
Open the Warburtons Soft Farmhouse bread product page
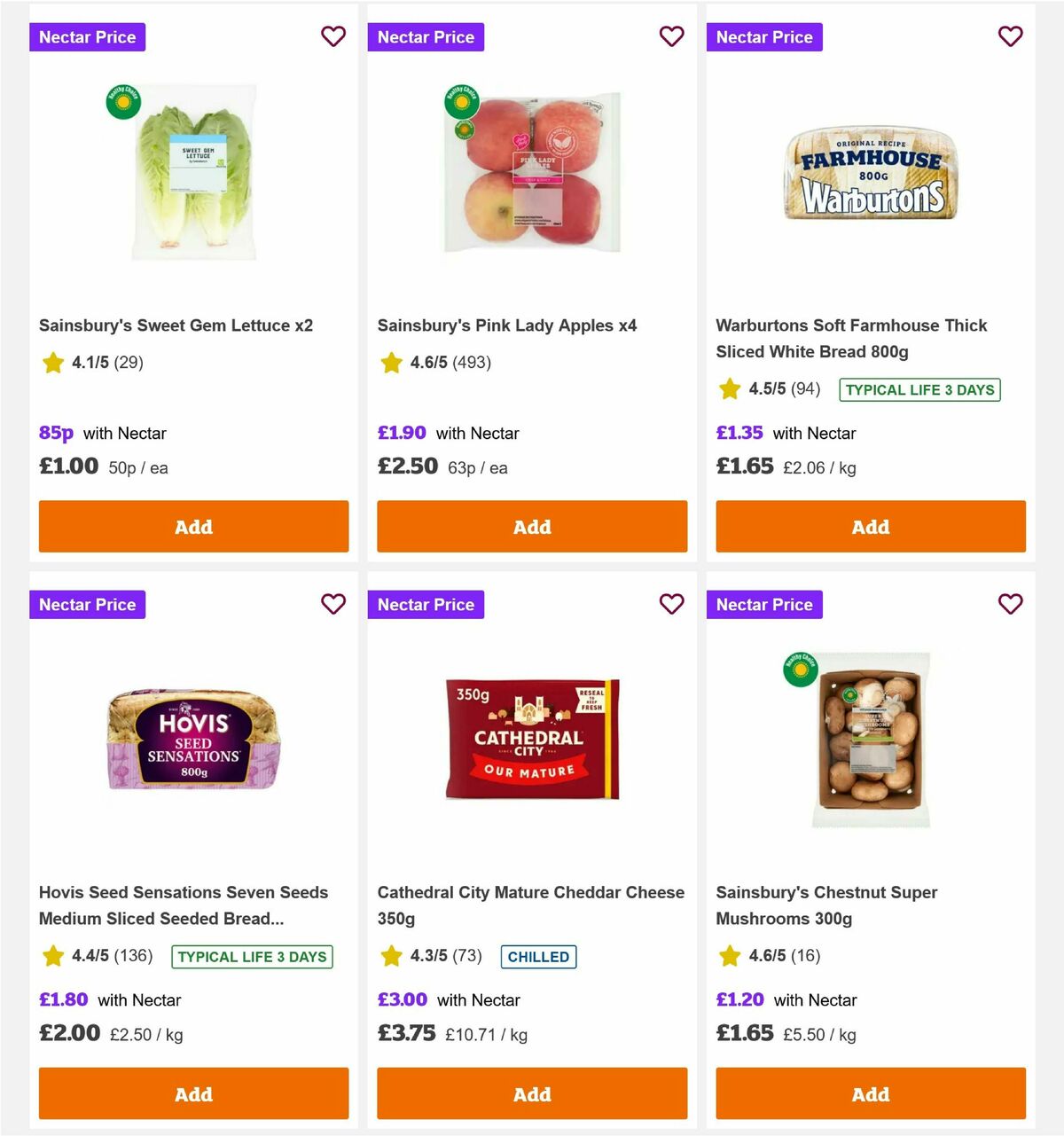851,339
